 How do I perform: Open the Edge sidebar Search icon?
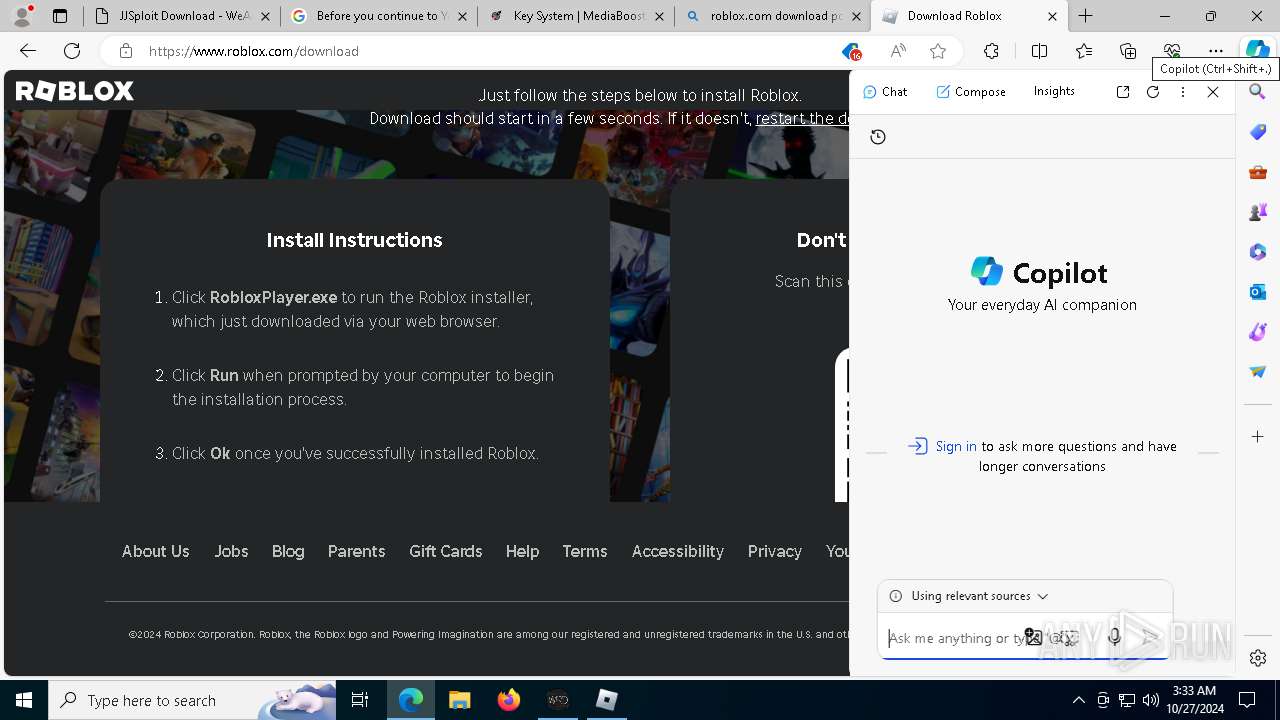coord(1258,92)
